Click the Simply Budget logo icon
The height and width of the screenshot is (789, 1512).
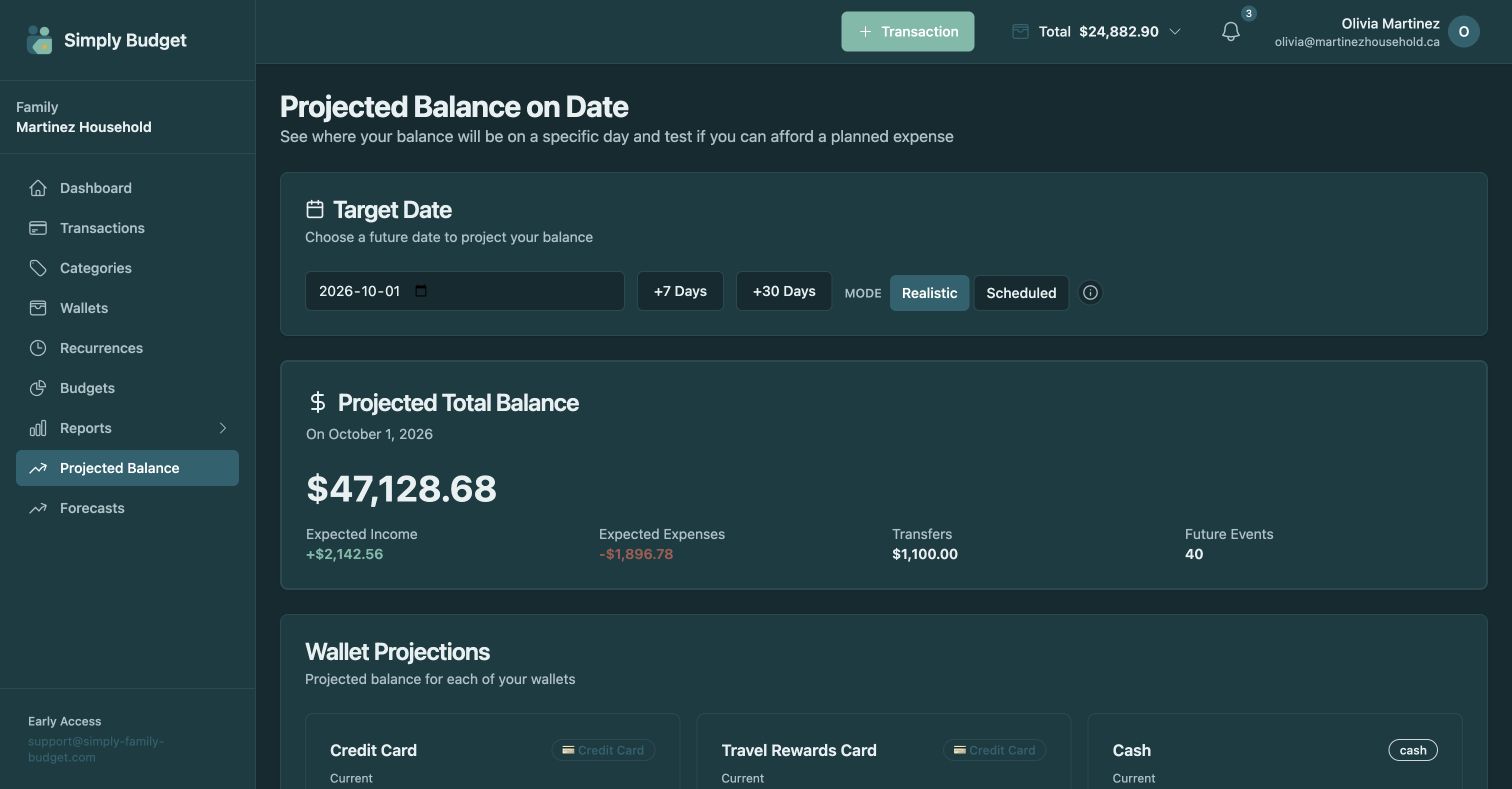tap(39, 40)
